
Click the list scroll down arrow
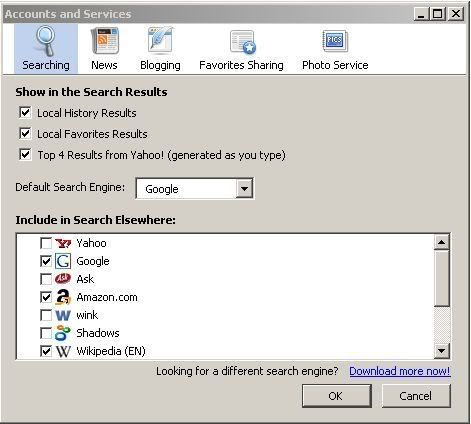click(x=442, y=351)
